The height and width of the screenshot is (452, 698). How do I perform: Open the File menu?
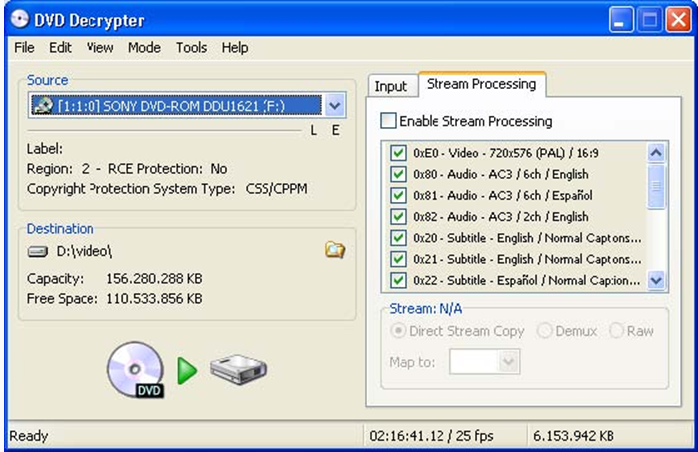click(x=24, y=47)
